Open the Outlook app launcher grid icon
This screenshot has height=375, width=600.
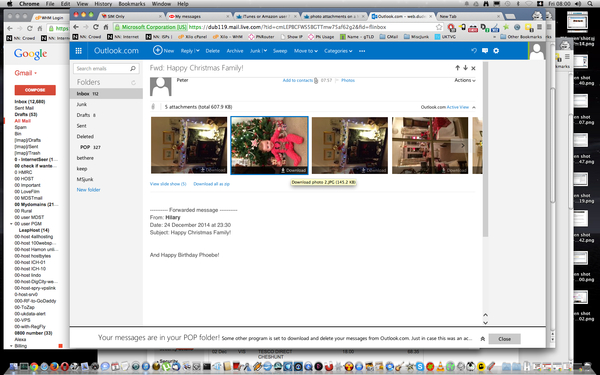[78, 51]
